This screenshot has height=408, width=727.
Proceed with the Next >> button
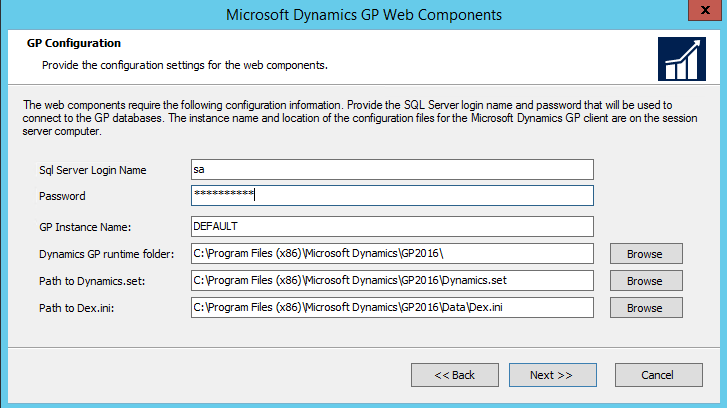pyautogui.click(x=552, y=375)
